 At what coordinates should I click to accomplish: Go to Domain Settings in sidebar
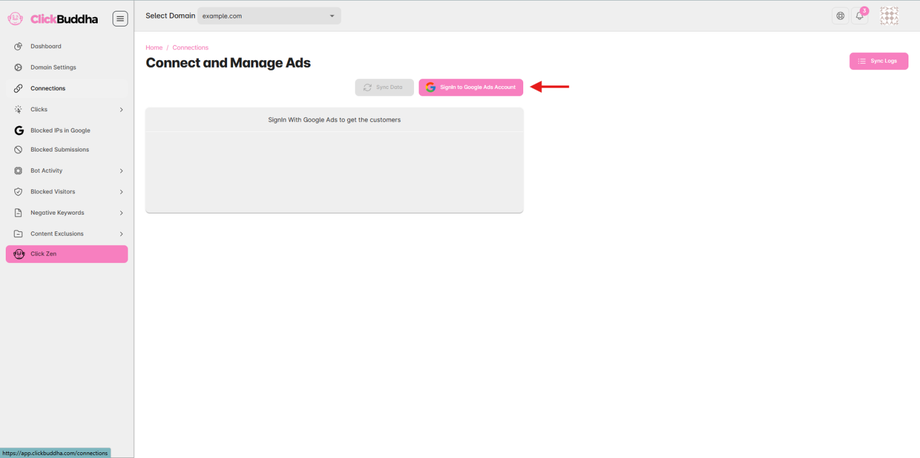(x=67, y=67)
